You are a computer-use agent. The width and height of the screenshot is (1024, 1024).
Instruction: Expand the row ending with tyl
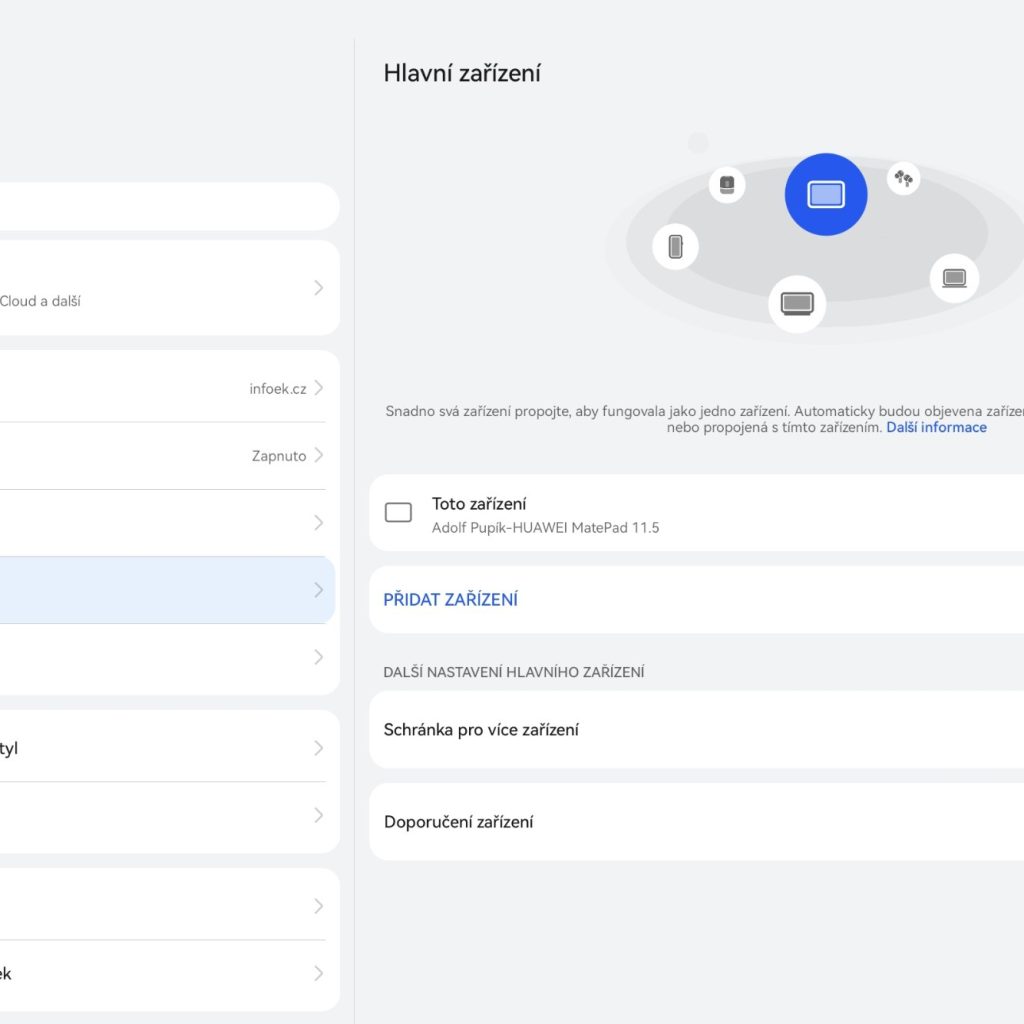[318, 748]
